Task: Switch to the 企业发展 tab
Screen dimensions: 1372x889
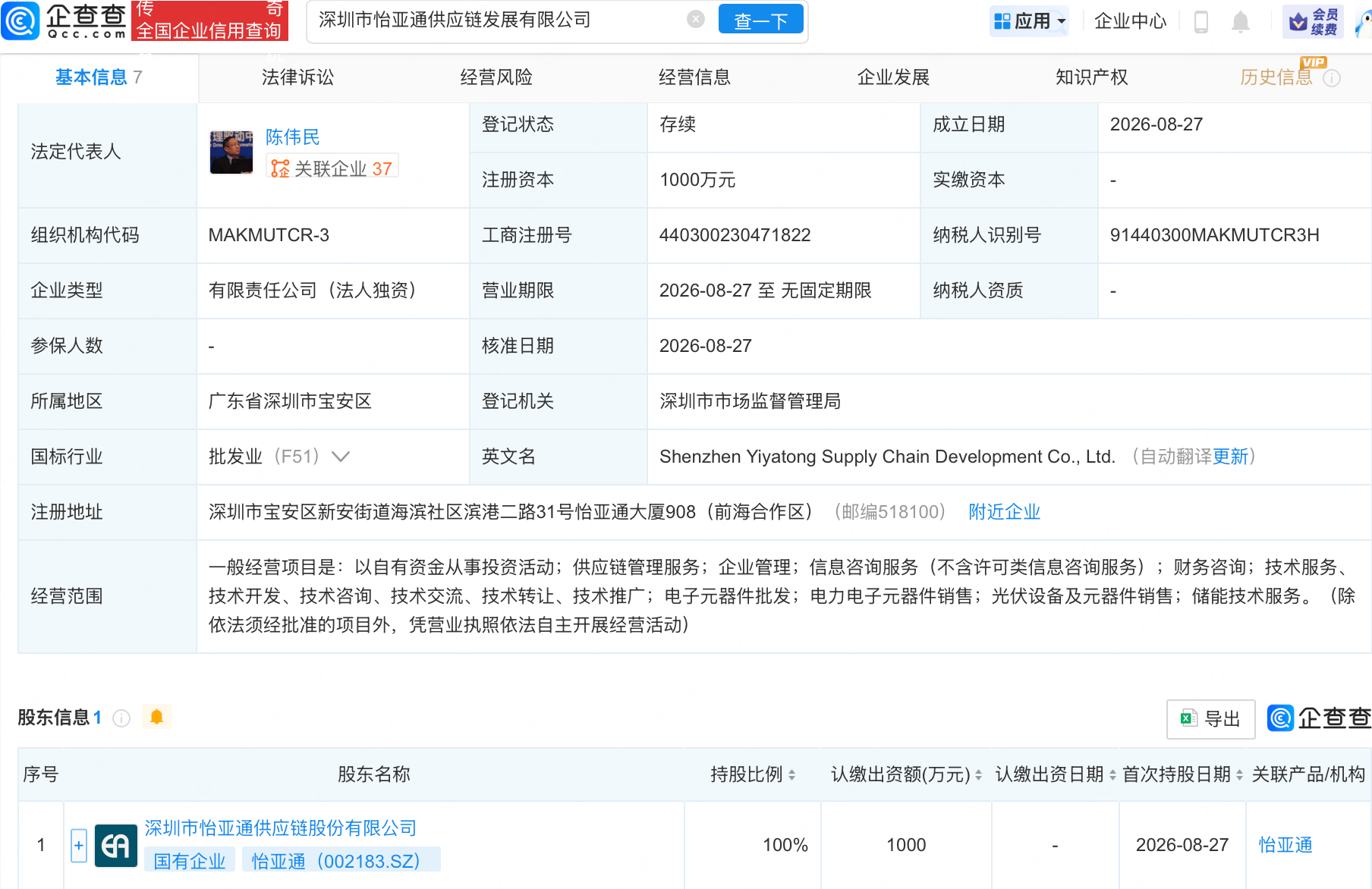Action: [x=893, y=77]
